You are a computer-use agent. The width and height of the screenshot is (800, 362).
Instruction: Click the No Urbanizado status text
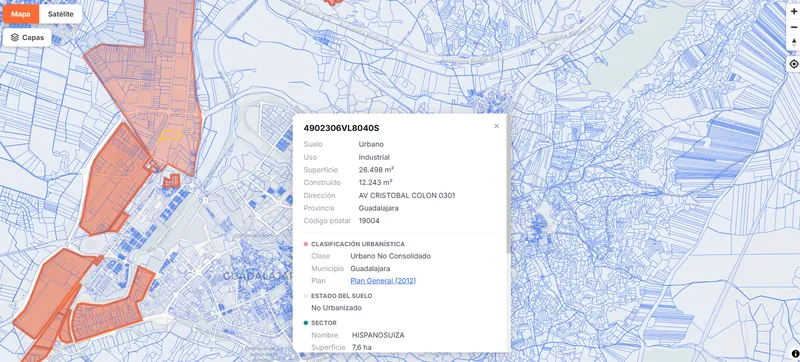tap(336, 308)
